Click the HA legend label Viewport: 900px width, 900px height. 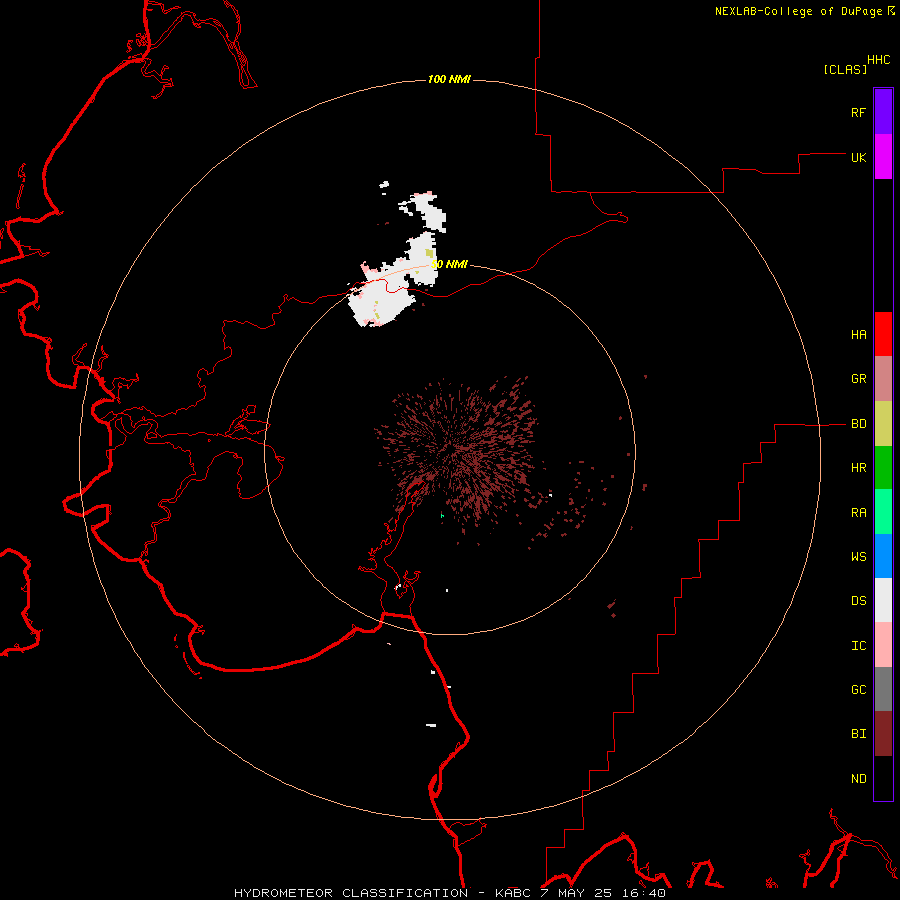click(858, 335)
